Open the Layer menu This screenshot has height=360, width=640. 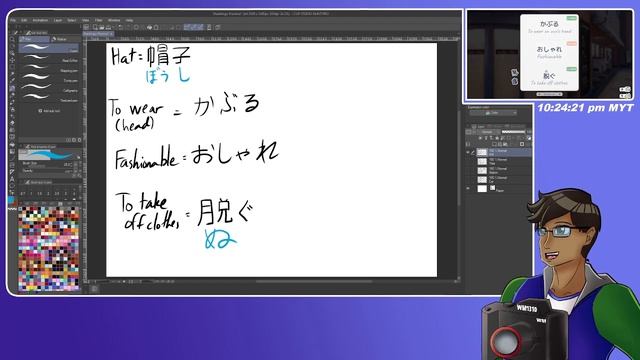pos(58,20)
